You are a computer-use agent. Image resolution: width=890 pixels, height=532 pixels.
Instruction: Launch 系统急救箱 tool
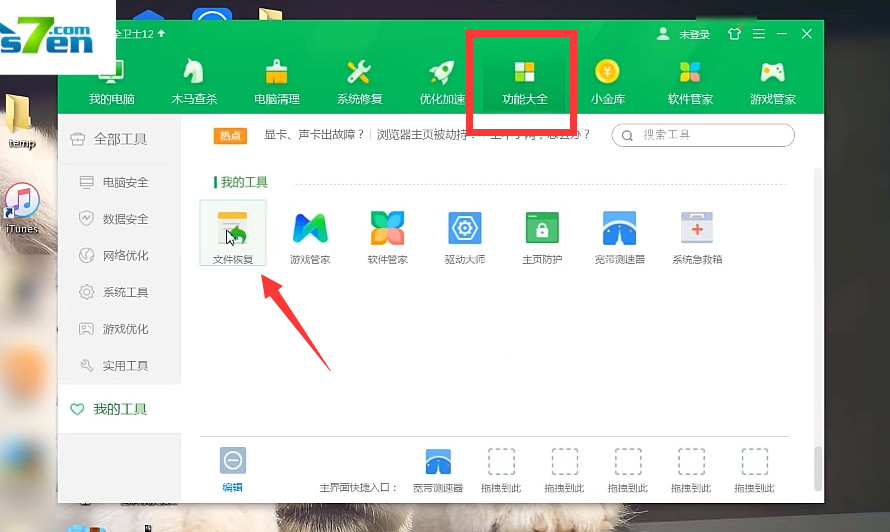tap(697, 237)
